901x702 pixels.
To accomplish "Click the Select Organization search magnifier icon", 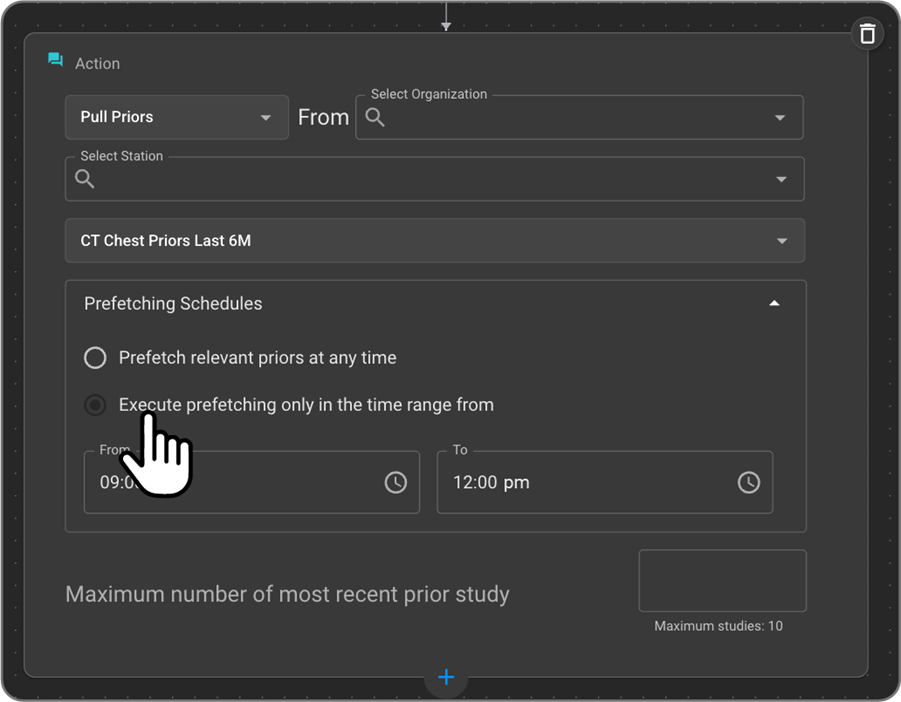I will (375, 117).
